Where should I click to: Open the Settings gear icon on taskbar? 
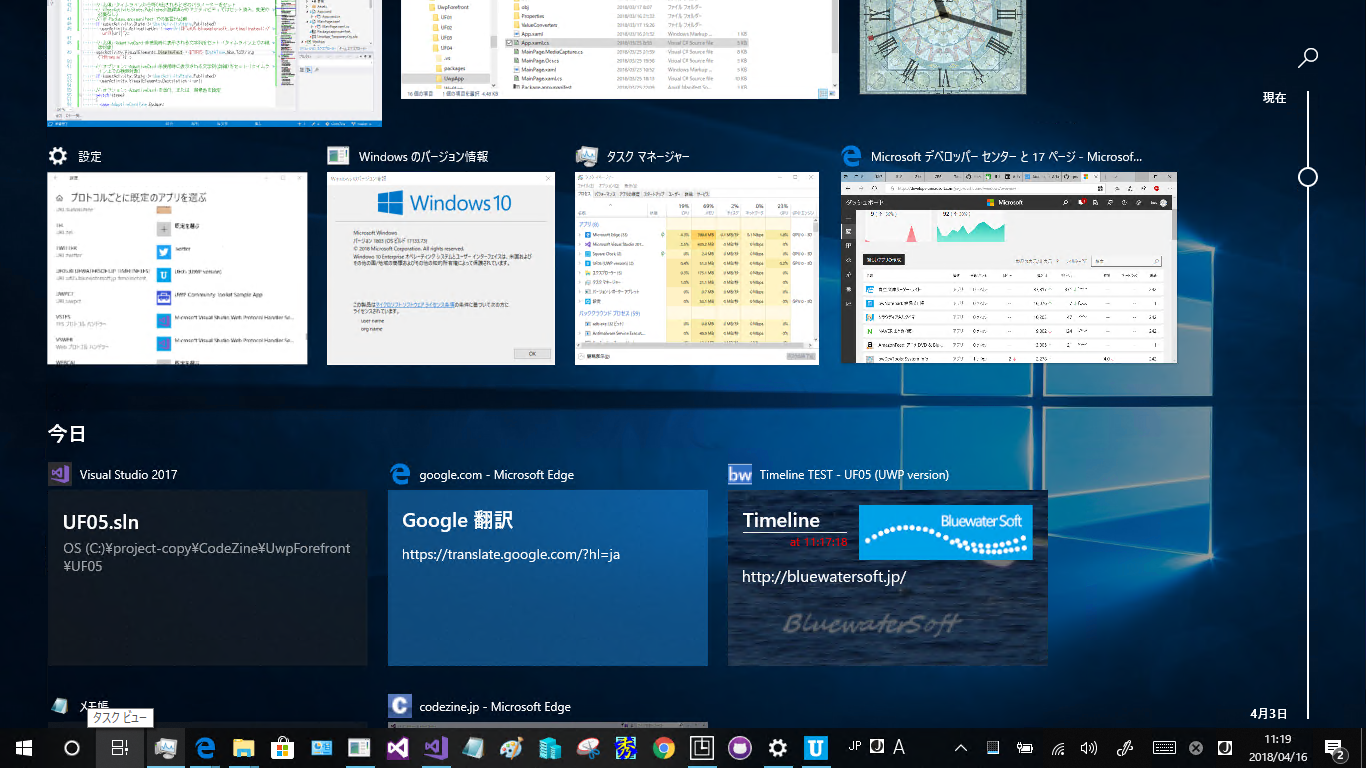tap(778, 748)
